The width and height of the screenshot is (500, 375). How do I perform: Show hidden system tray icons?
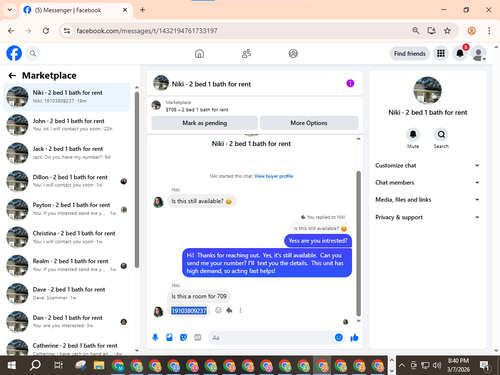click(x=402, y=365)
